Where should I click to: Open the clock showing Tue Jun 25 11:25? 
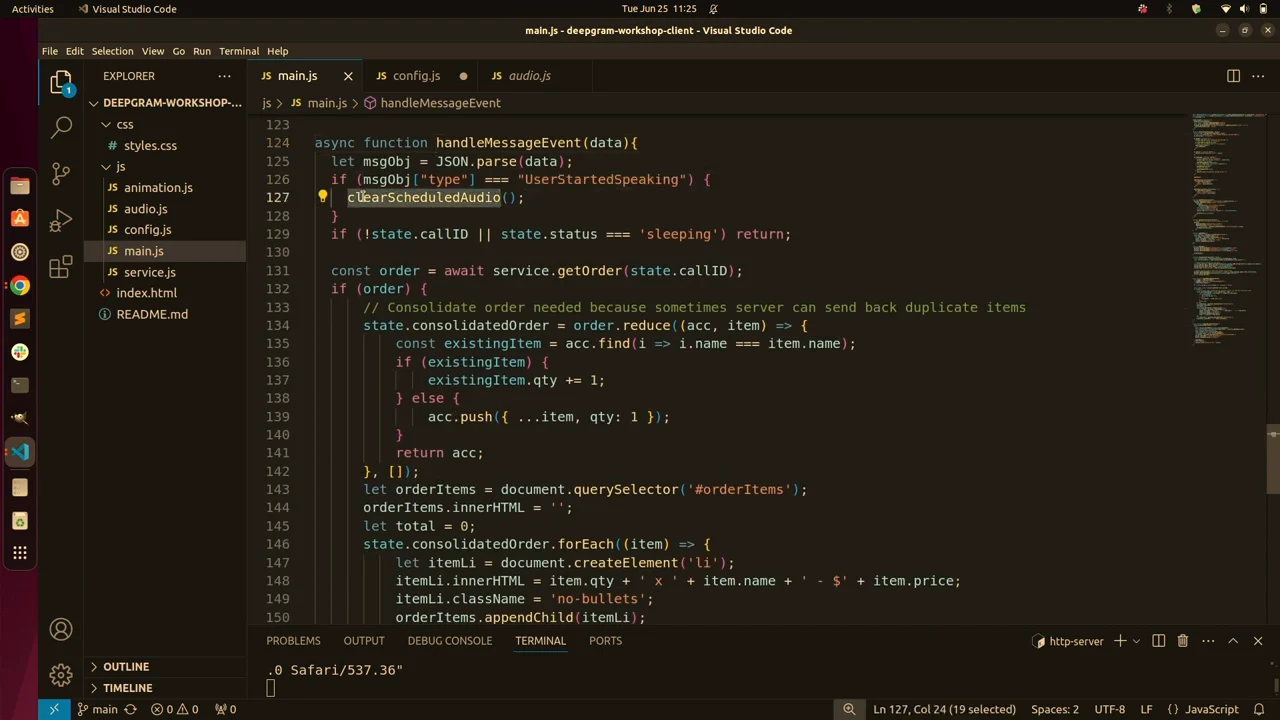[x=659, y=9]
